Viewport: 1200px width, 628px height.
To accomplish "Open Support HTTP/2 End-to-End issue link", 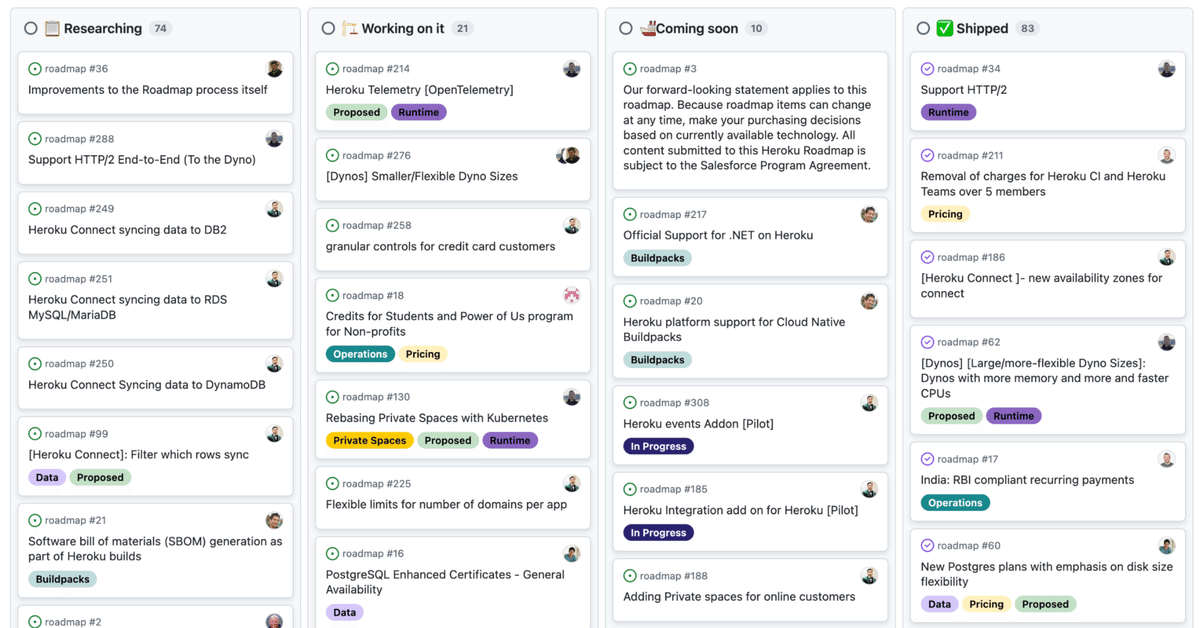I will point(141,160).
